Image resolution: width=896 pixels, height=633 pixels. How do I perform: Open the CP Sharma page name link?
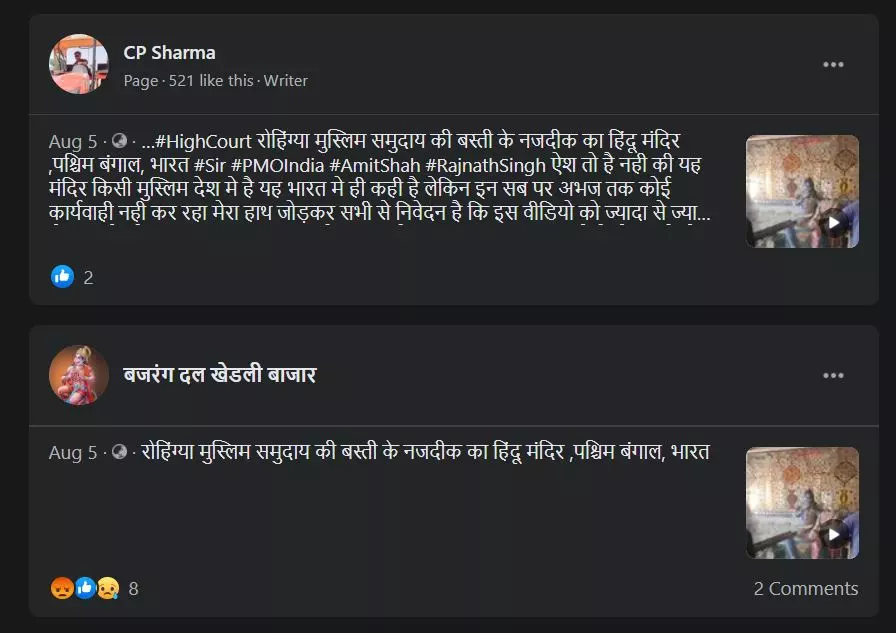(x=169, y=53)
